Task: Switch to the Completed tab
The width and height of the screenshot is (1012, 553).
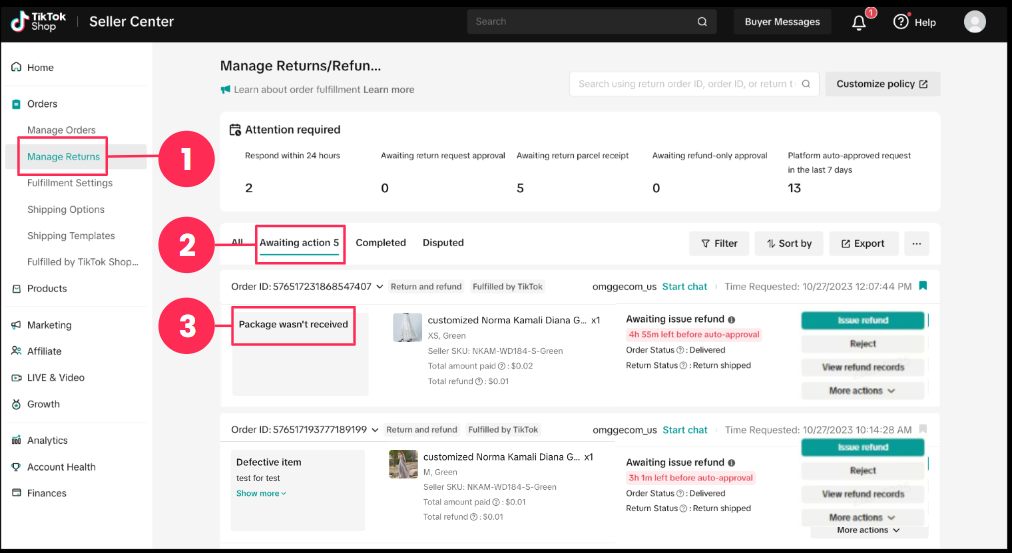Action: pyautogui.click(x=381, y=243)
